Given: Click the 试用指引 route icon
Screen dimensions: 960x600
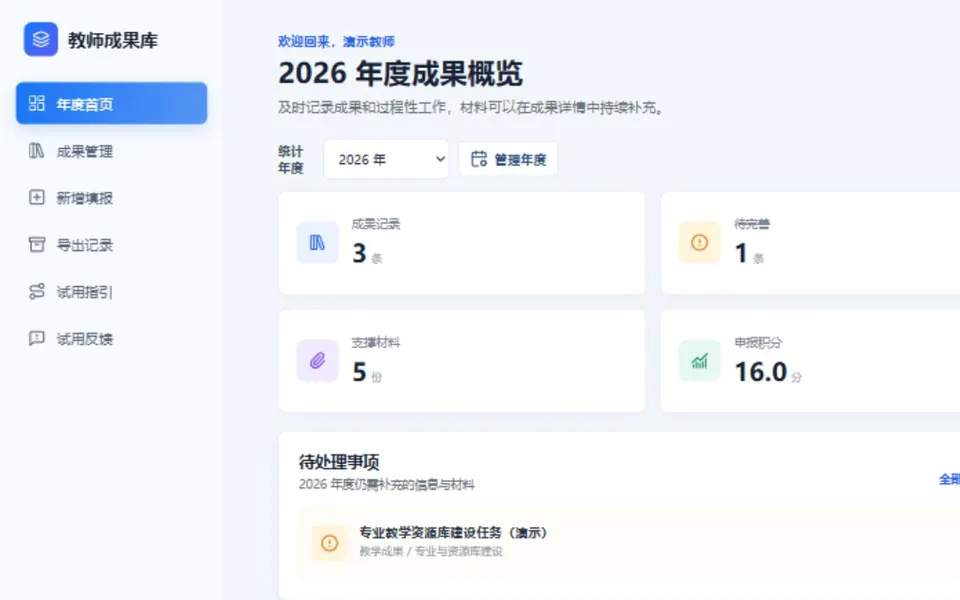Looking at the screenshot, I should click(x=37, y=291).
